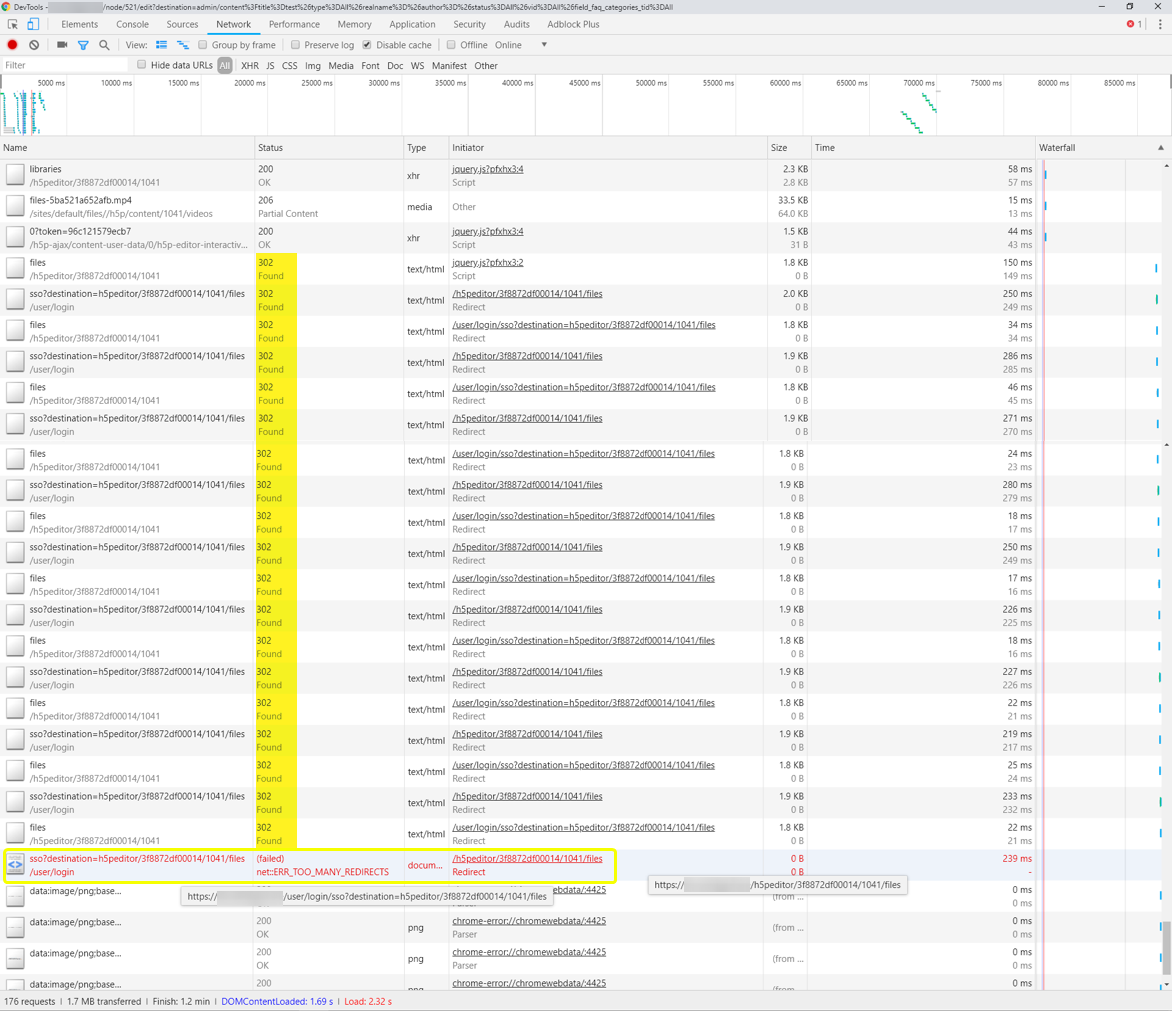Toggle the overview waterfall view icon
1172x1011 pixels.
[x=182, y=45]
